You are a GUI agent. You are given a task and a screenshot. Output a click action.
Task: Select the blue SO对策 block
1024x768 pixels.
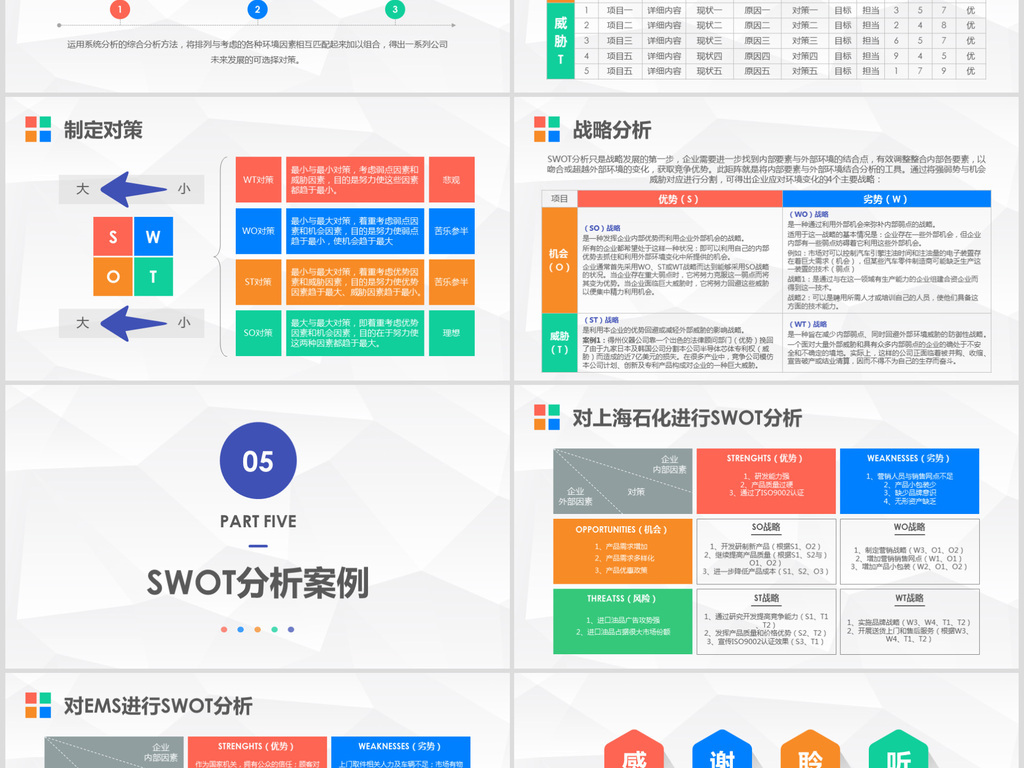point(258,332)
